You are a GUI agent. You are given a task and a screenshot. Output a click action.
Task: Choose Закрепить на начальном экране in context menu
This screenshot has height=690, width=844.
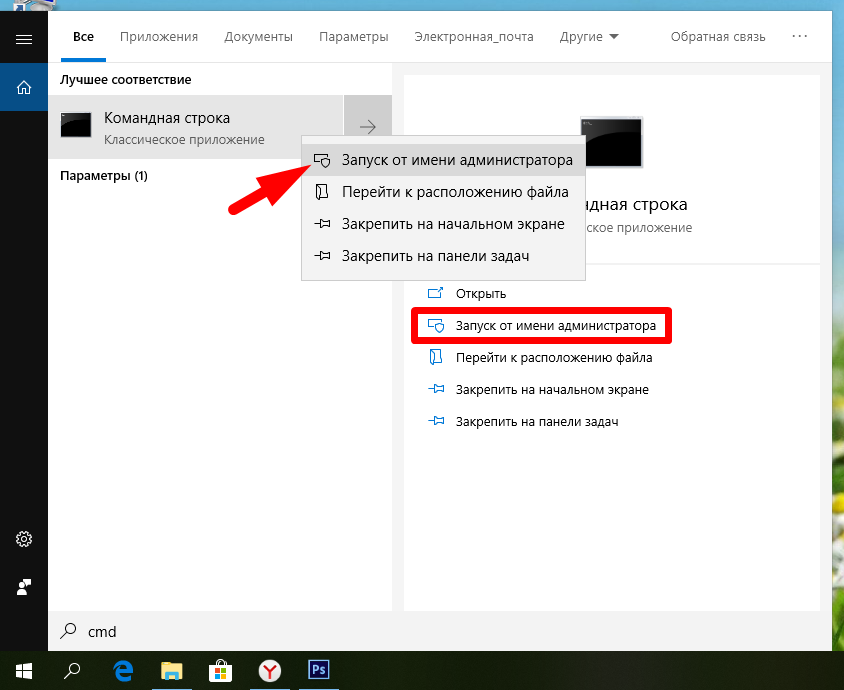(444, 224)
